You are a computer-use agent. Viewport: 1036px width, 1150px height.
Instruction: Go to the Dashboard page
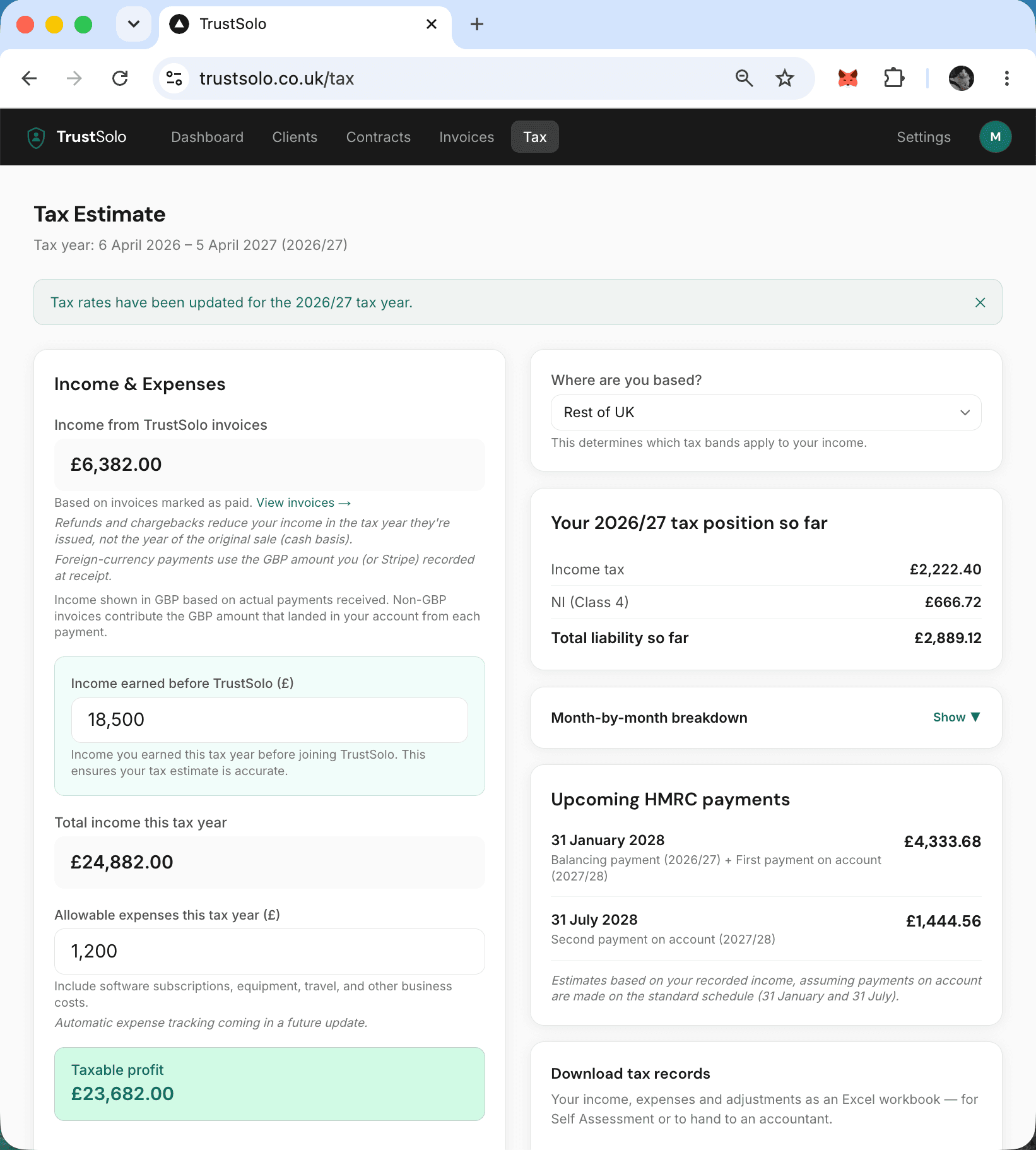tap(207, 137)
